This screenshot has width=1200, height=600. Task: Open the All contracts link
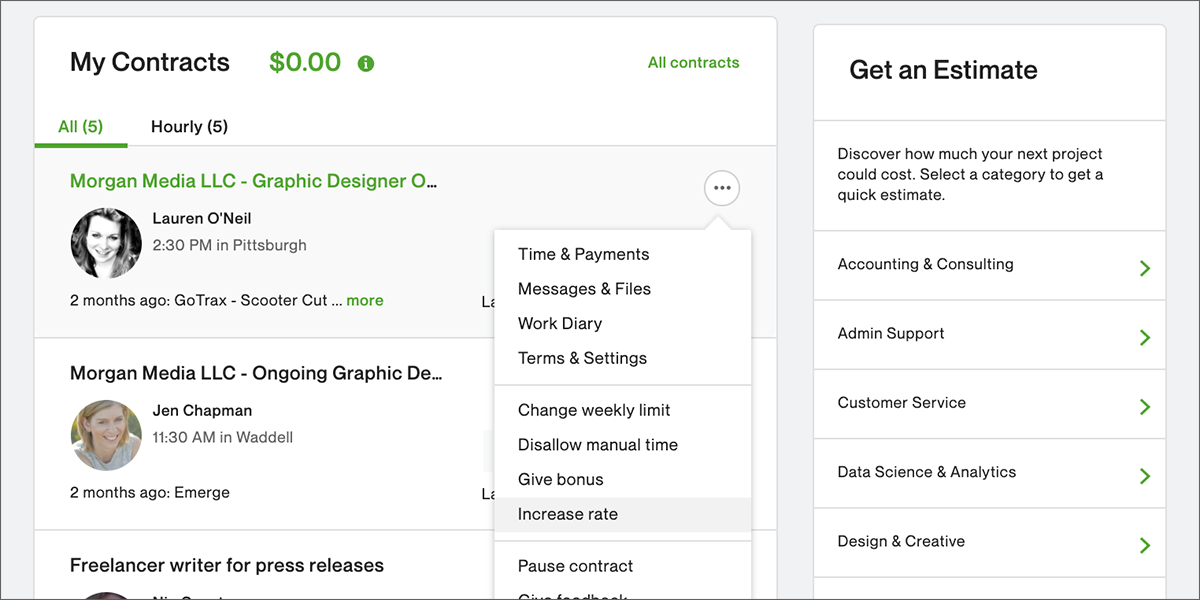[x=693, y=62]
